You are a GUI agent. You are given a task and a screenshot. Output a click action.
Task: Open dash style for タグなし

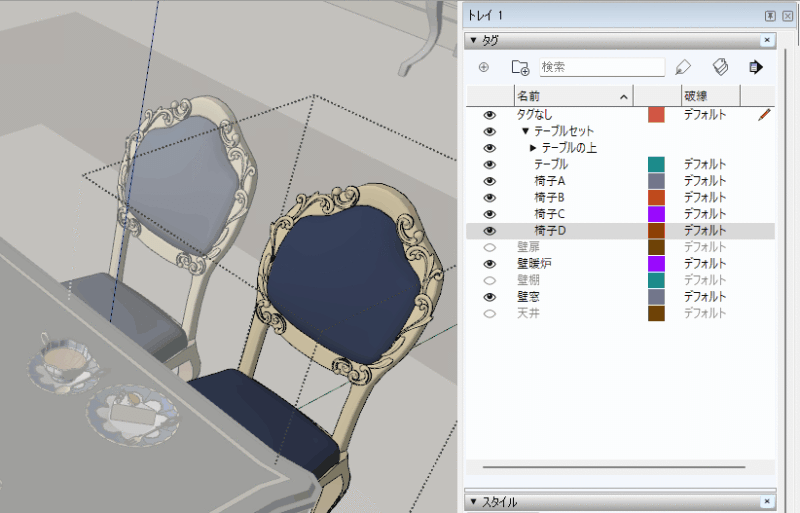click(x=705, y=114)
